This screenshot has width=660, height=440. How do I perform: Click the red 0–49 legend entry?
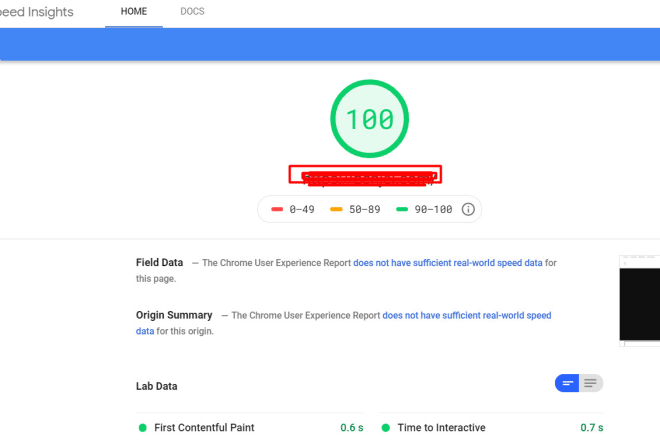pos(293,209)
